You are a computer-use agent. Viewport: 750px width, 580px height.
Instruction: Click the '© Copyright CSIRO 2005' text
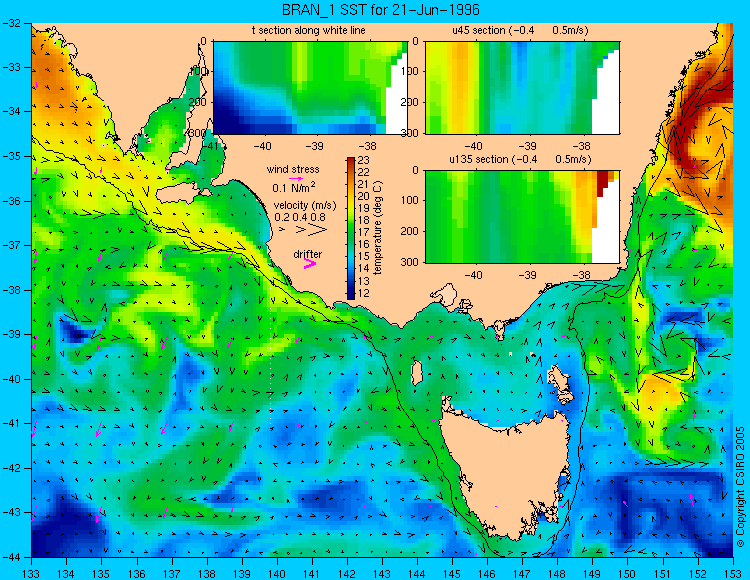coord(740,487)
